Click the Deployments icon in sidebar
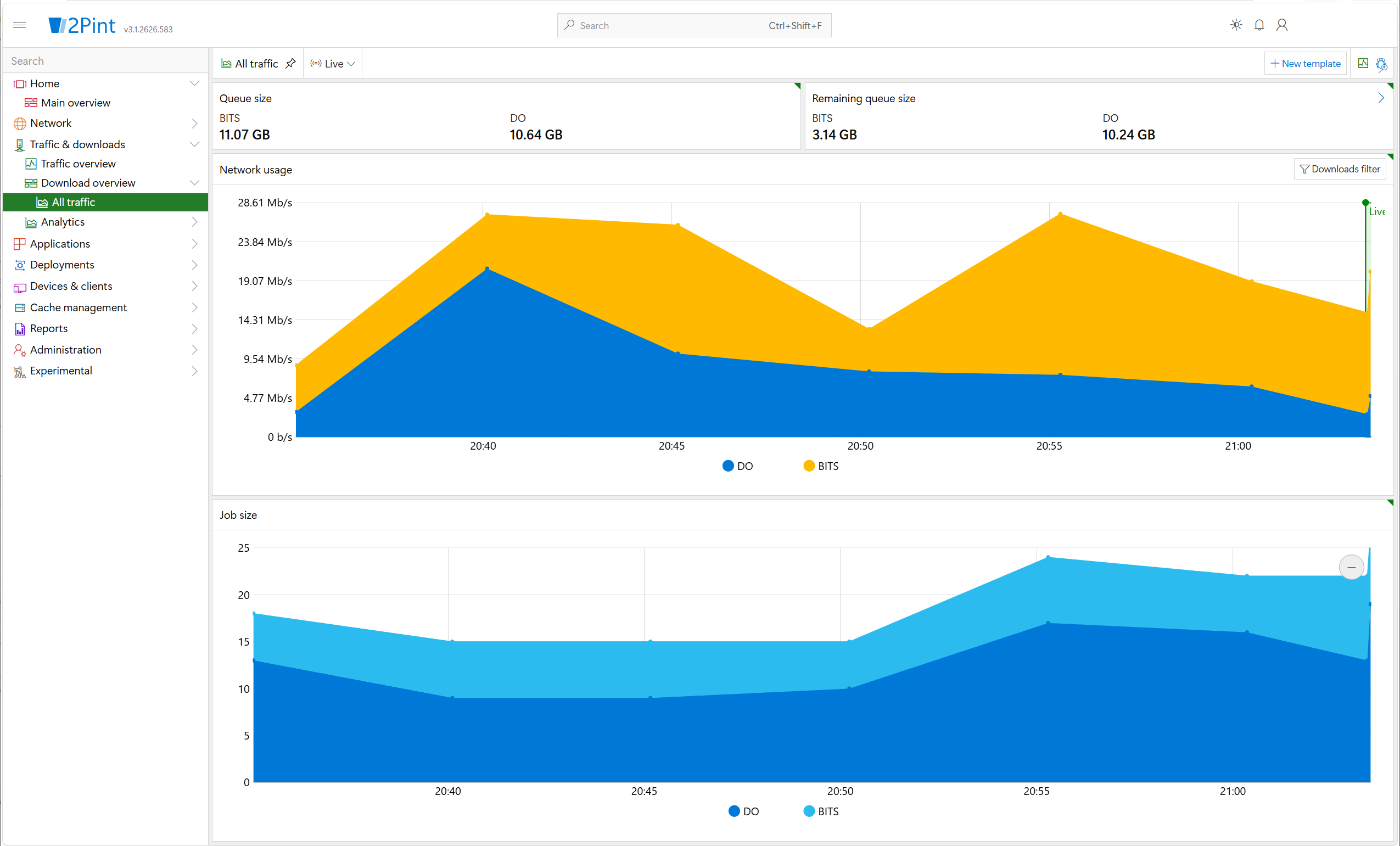Screen dimensions: 1400x846 click(x=19, y=265)
